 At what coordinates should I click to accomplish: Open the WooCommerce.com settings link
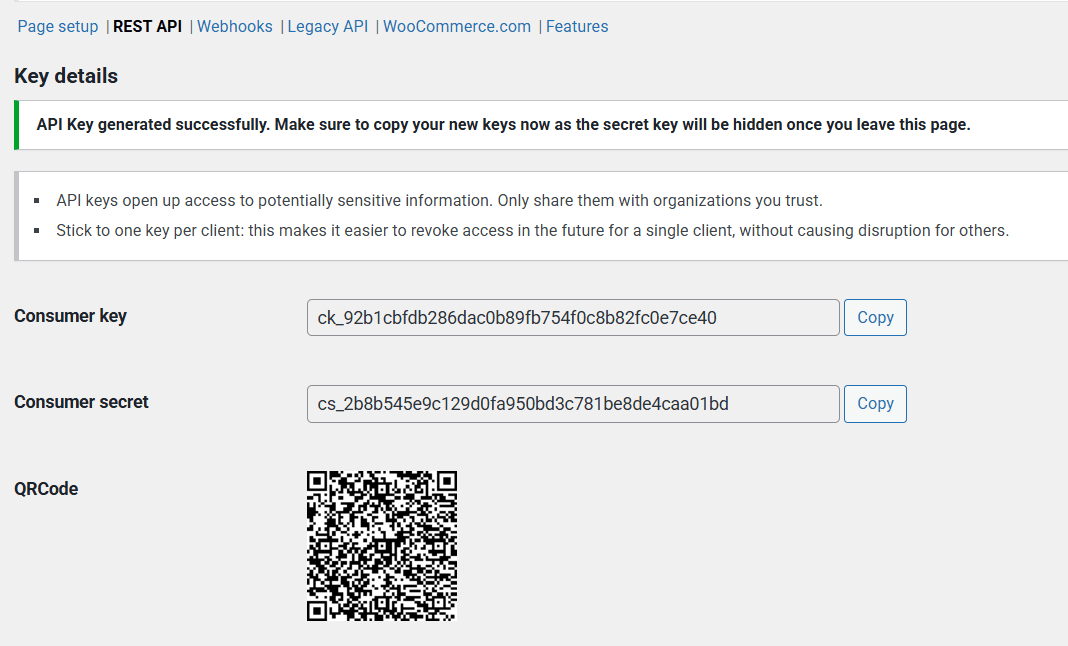456,27
